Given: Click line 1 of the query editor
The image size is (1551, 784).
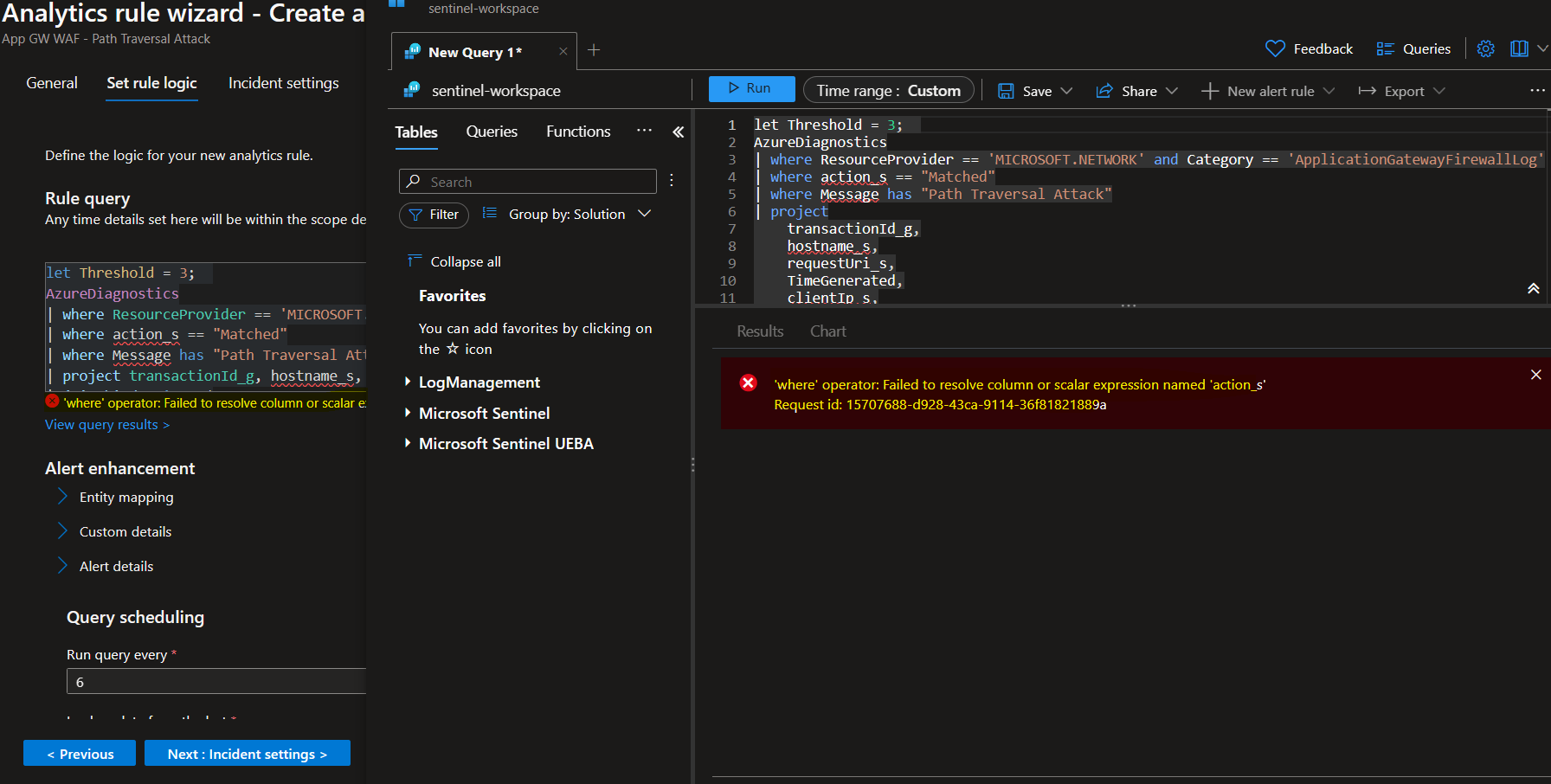Looking at the screenshot, I should tap(827, 125).
